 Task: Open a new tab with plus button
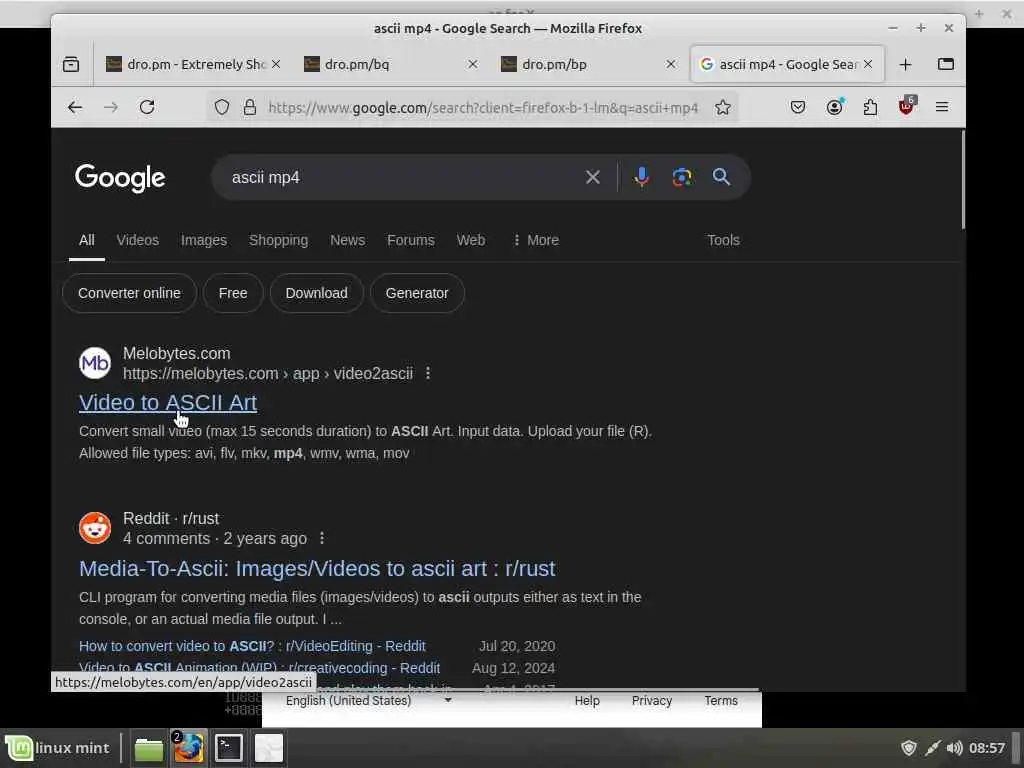click(x=905, y=65)
